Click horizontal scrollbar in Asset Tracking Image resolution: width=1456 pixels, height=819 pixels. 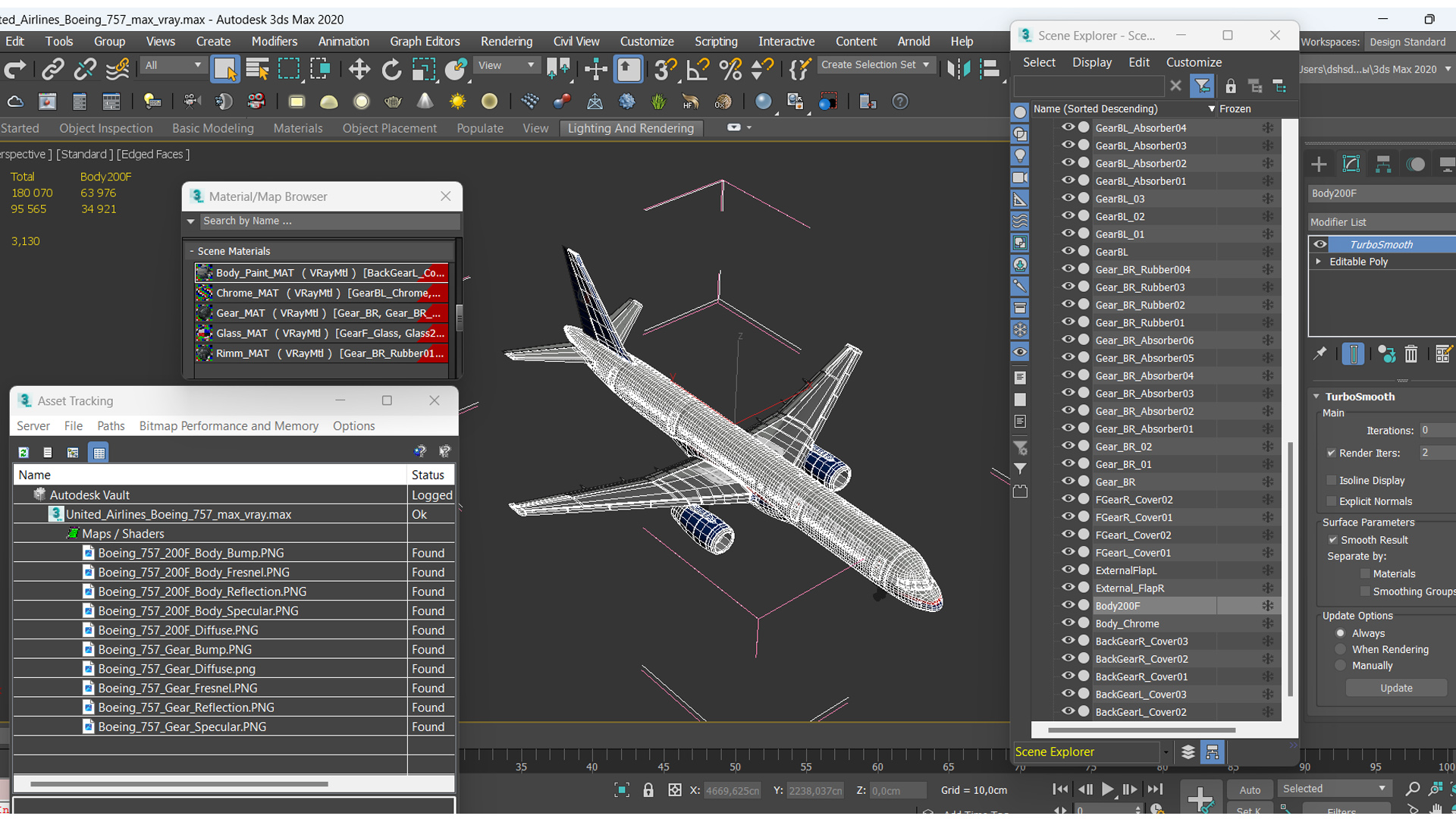pyautogui.click(x=179, y=784)
